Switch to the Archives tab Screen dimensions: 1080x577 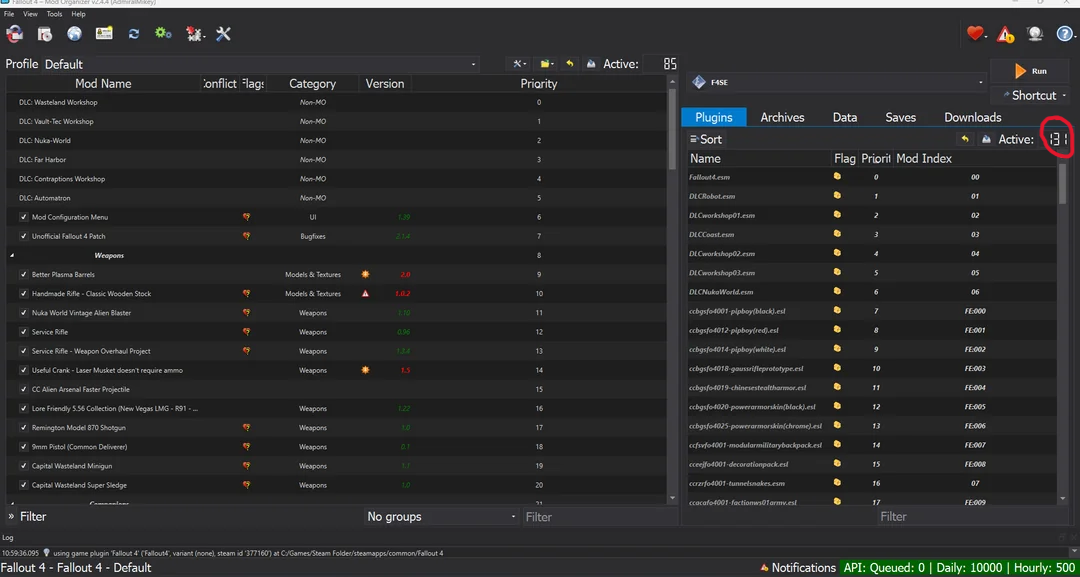[782, 117]
